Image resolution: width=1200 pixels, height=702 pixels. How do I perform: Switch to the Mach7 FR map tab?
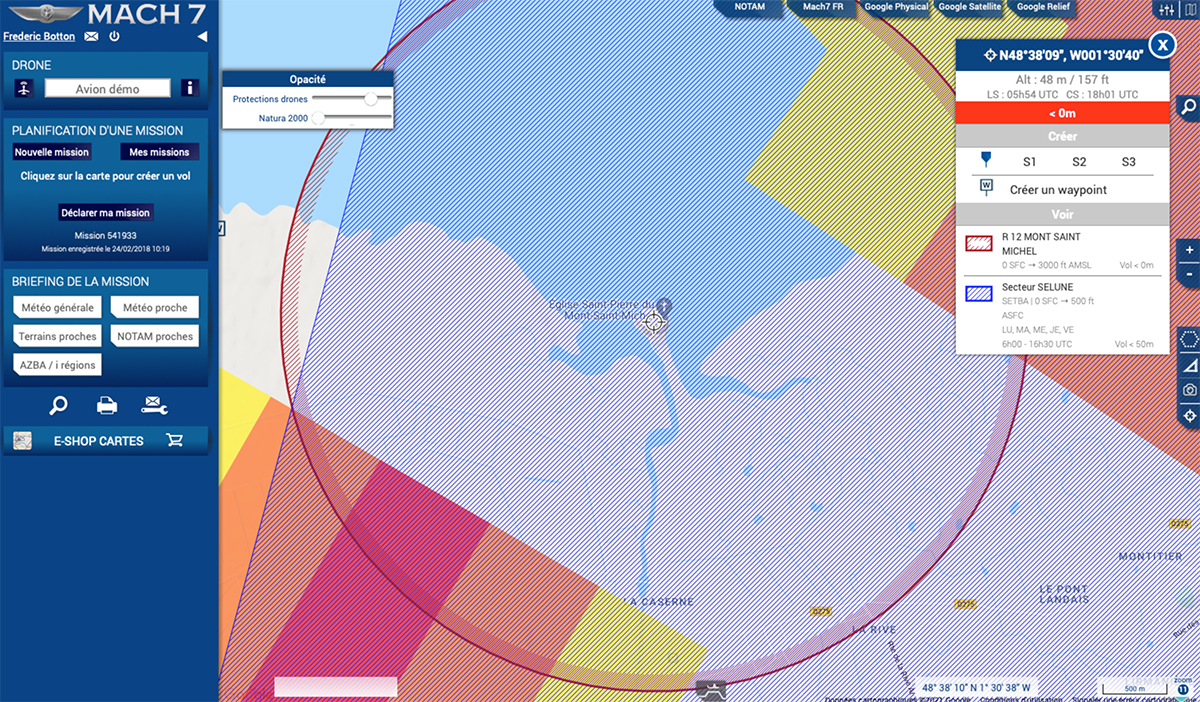tap(824, 7)
